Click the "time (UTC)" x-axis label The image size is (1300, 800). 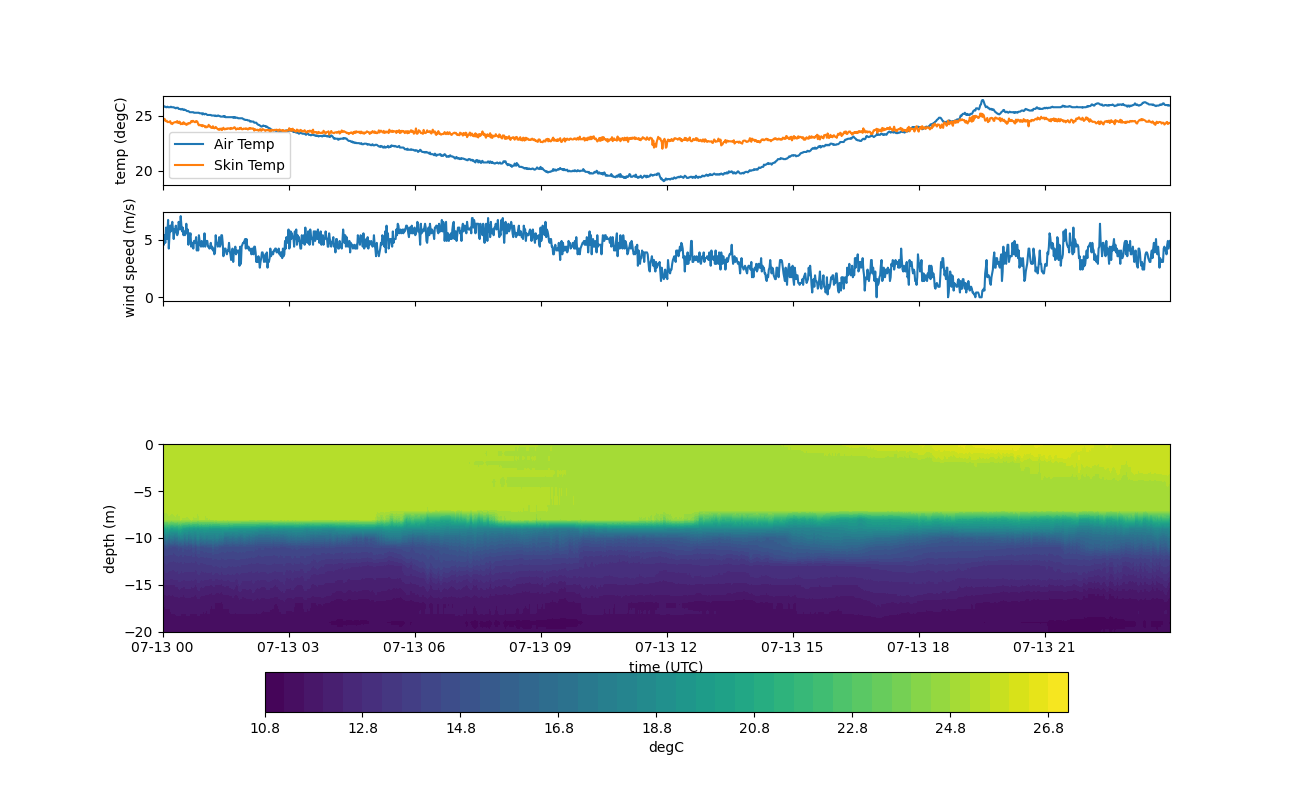click(x=665, y=667)
